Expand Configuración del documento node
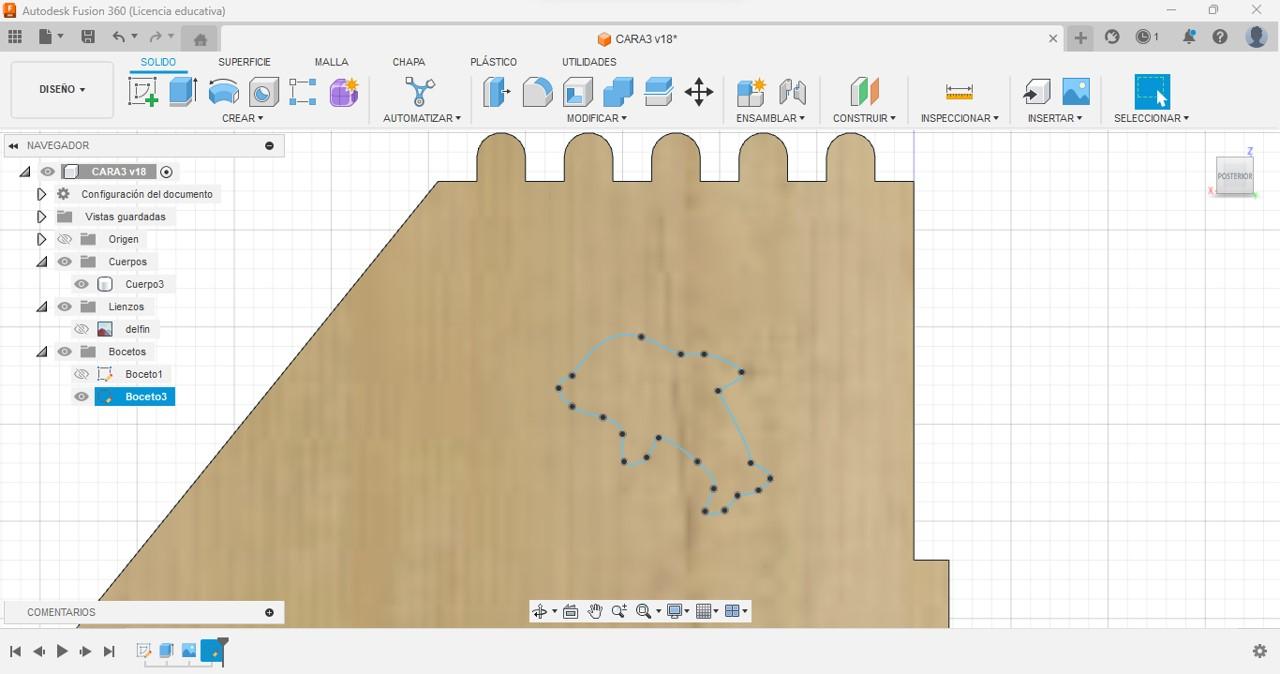The image size is (1280, 674). pos(41,194)
